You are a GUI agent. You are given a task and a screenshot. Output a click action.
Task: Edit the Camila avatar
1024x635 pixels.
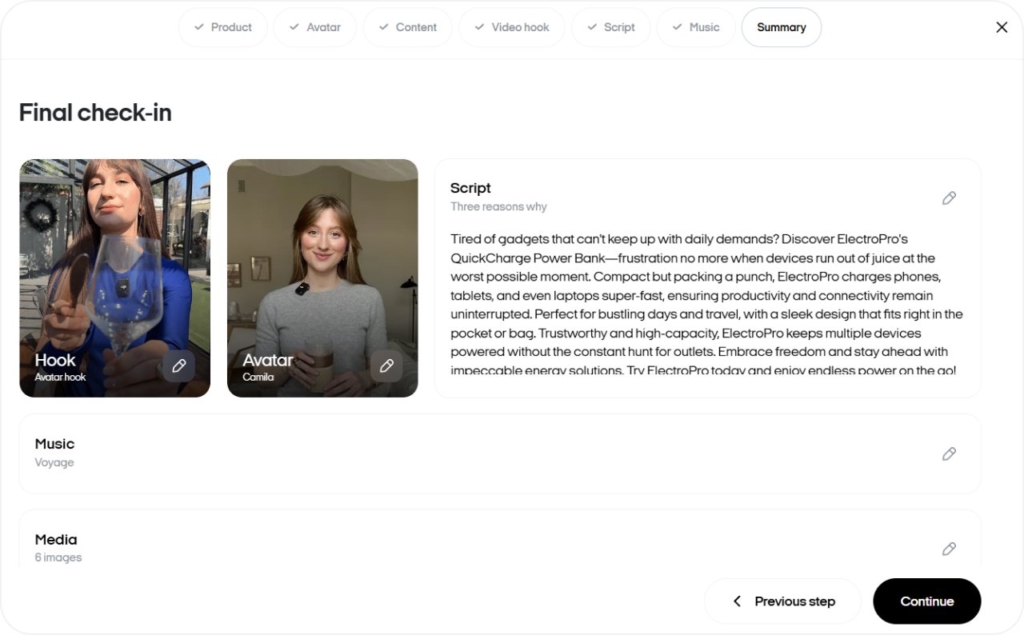[x=386, y=366]
